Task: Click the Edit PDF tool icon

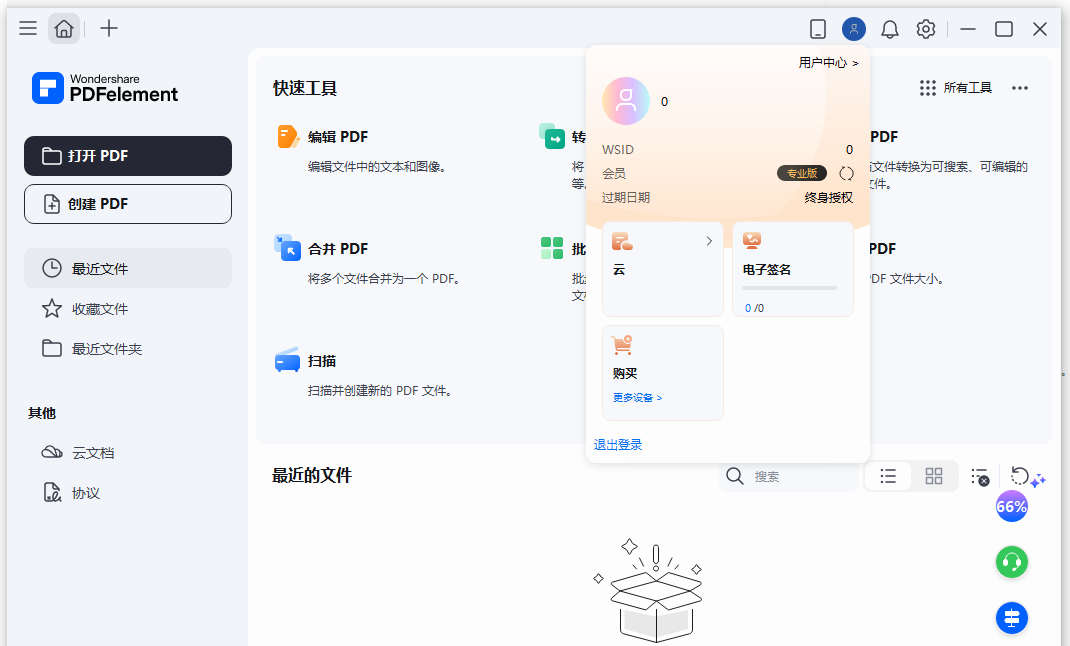Action: [288, 137]
